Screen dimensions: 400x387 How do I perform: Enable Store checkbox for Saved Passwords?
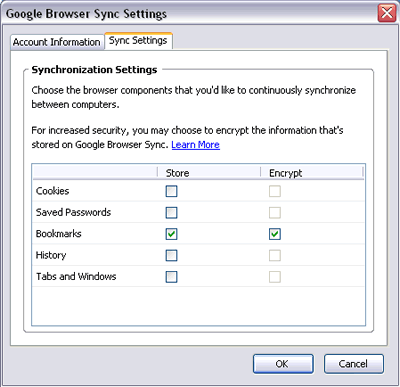tap(171, 213)
